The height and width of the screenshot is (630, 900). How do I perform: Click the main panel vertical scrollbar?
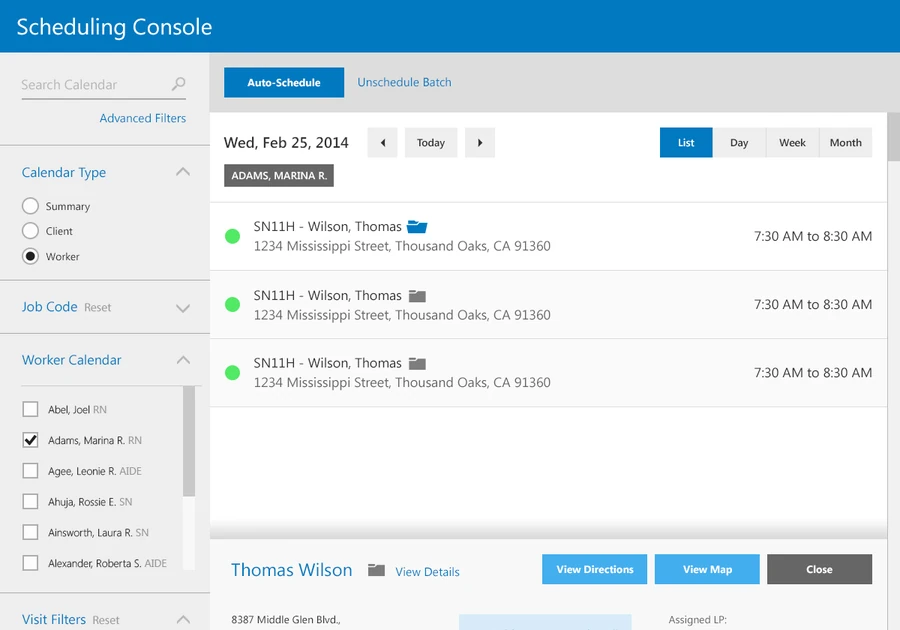tap(894, 137)
